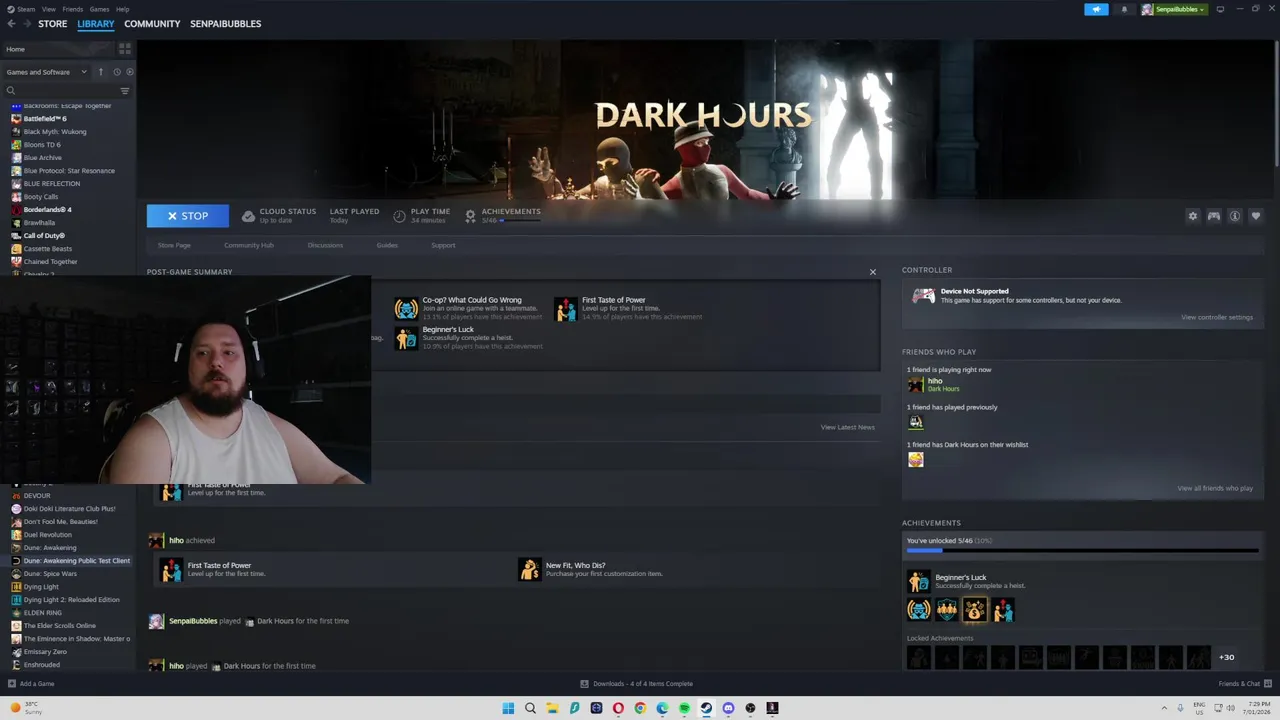The image size is (1280, 720).
Task: Open the Help menu
Action: (x=122, y=9)
